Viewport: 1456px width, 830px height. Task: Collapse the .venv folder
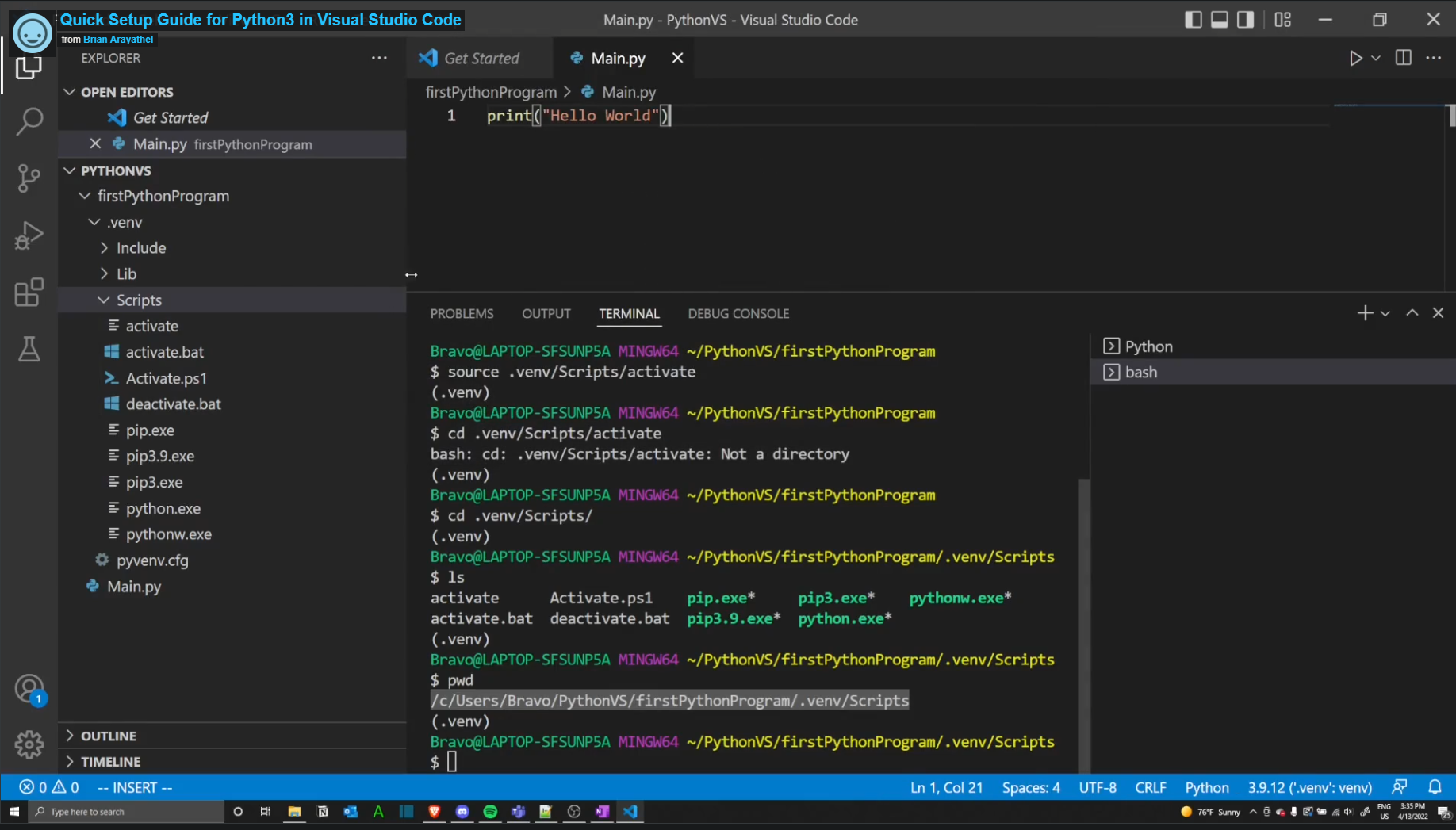[x=94, y=222]
